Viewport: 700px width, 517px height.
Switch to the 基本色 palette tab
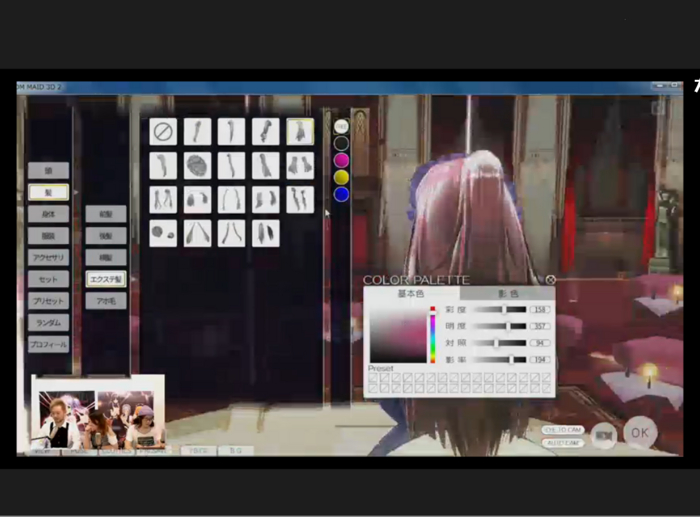[x=412, y=293]
